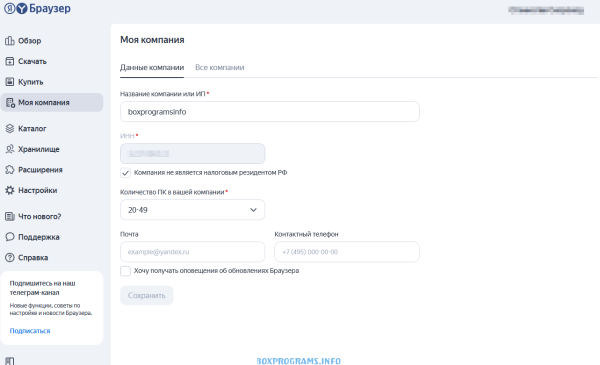Follow the Подписаться telegram link
The height and width of the screenshot is (365, 600).
(30, 331)
